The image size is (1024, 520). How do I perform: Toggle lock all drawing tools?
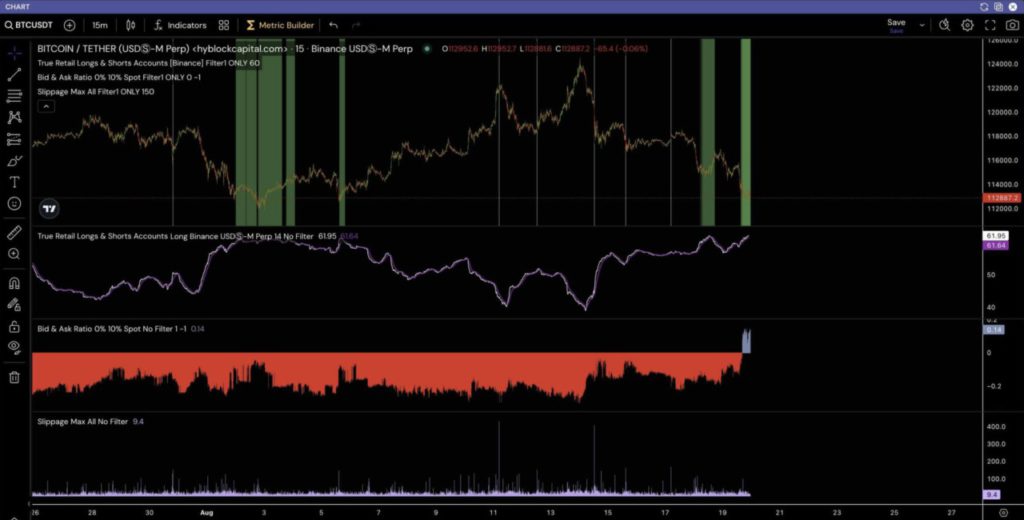[15, 326]
